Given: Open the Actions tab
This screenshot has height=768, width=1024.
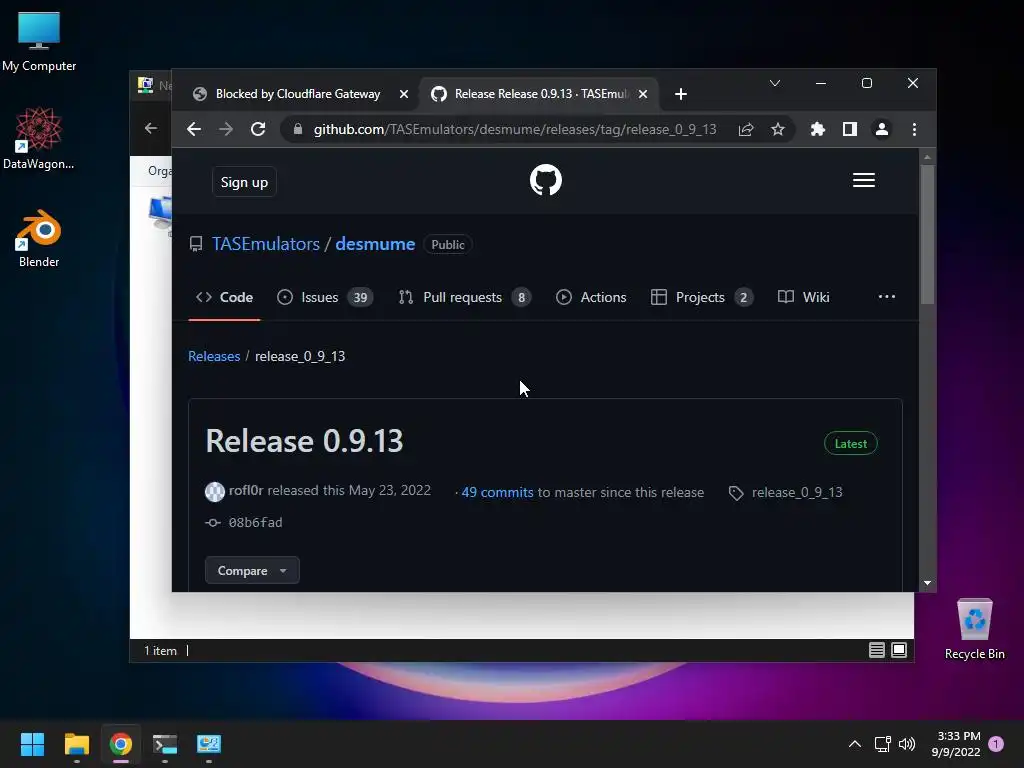Looking at the screenshot, I should pyautogui.click(x=591, y=297).
